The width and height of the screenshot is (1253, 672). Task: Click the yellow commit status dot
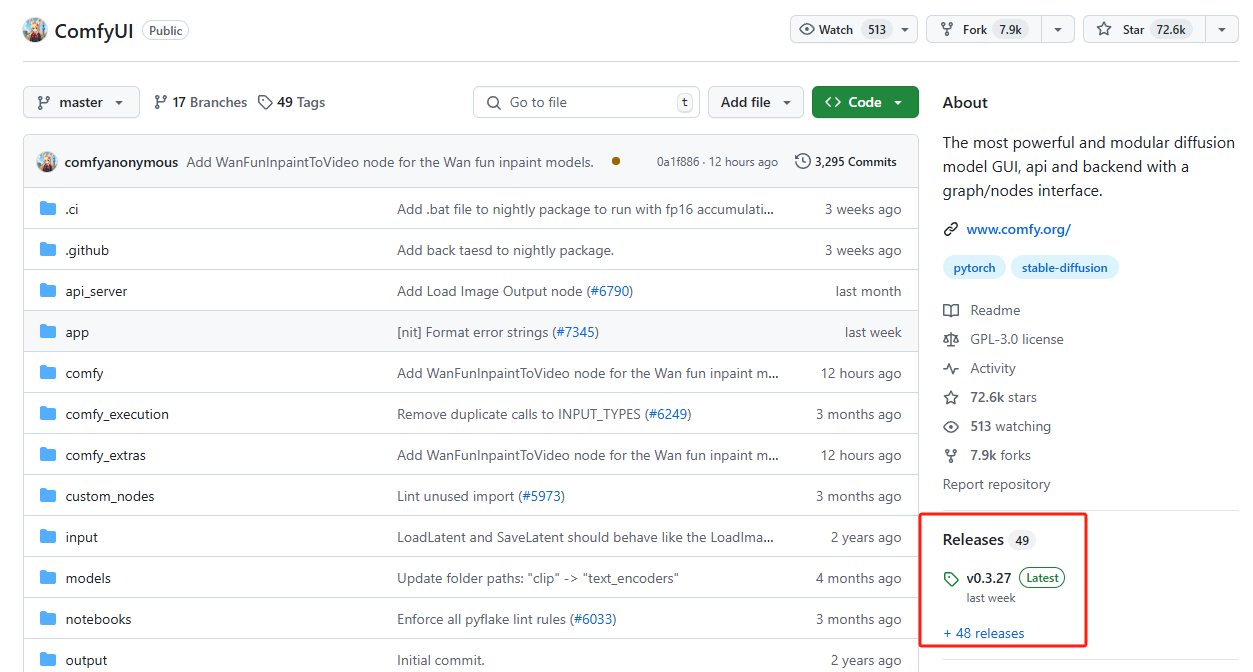click(x=615, y=161)
